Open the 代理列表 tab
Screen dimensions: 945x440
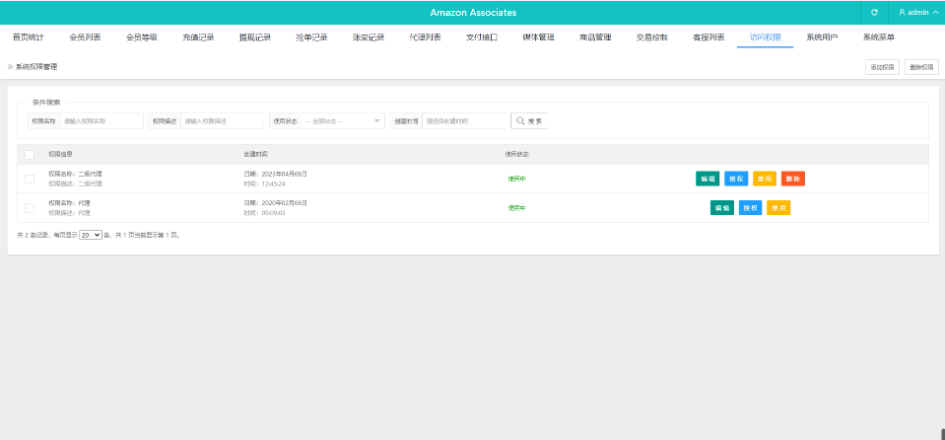pyautogui.click(x=425, y=37)
